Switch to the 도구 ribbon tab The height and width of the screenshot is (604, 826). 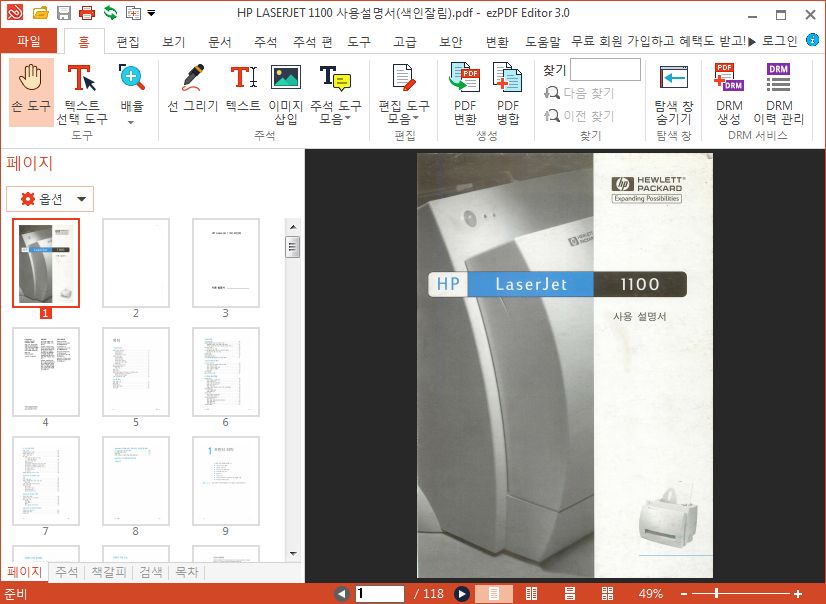tap(358, 41)
